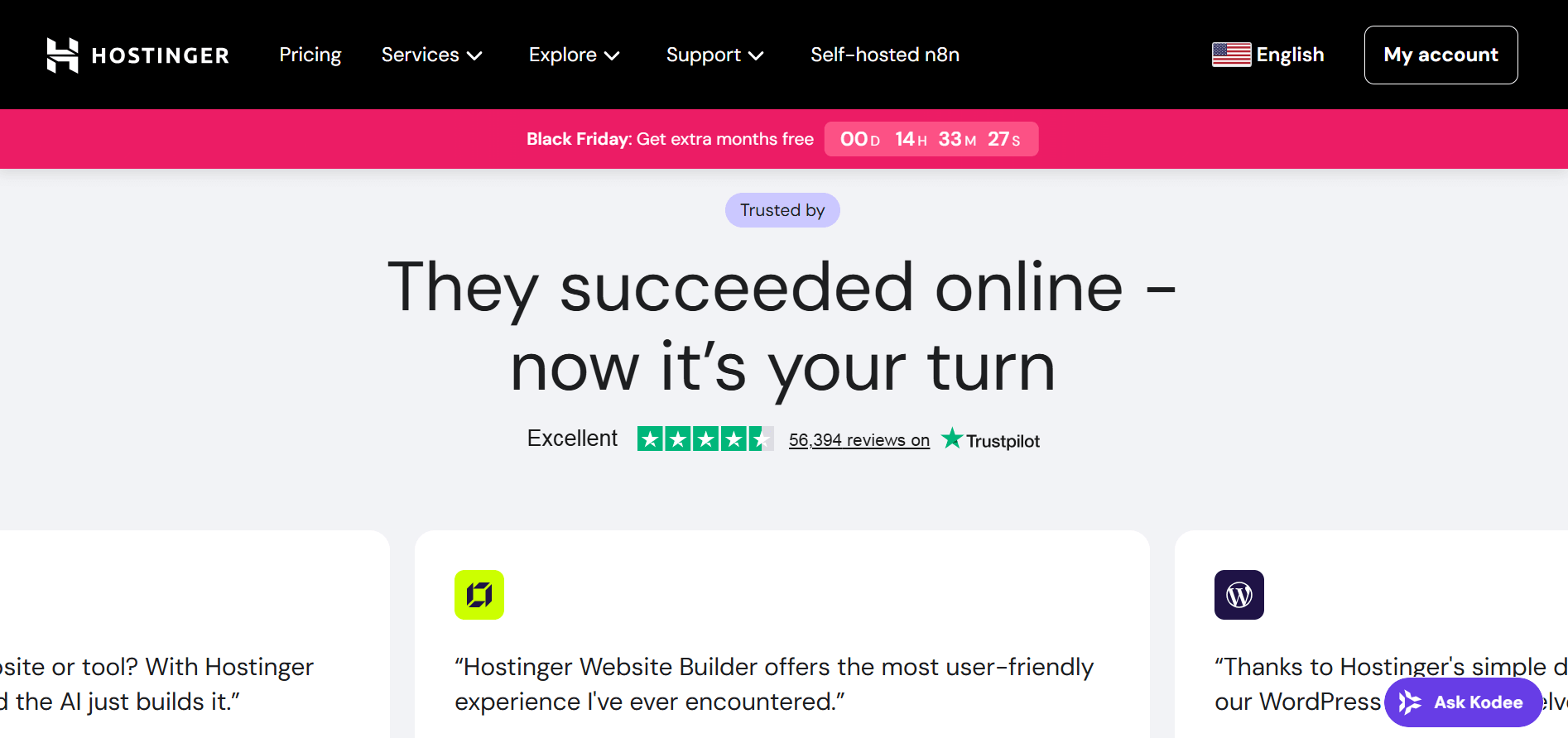This screenshot has height=738, width=1568.
Task: Click the HOSTINGER wordmark text
Action: pyautogui.click(x=161, y=55)
